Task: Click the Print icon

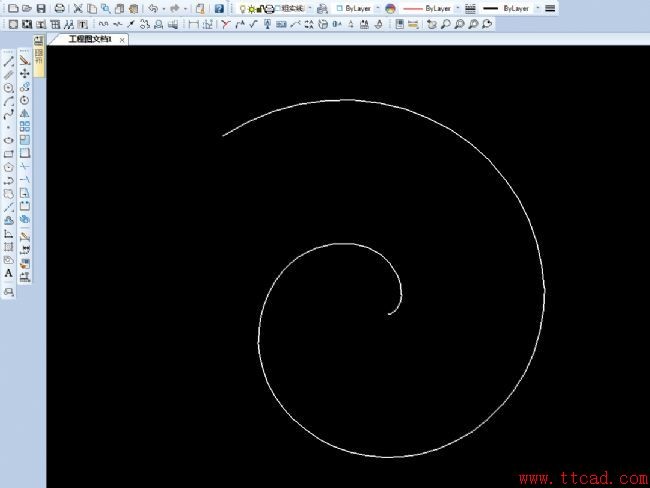Action: pos(60,8)
